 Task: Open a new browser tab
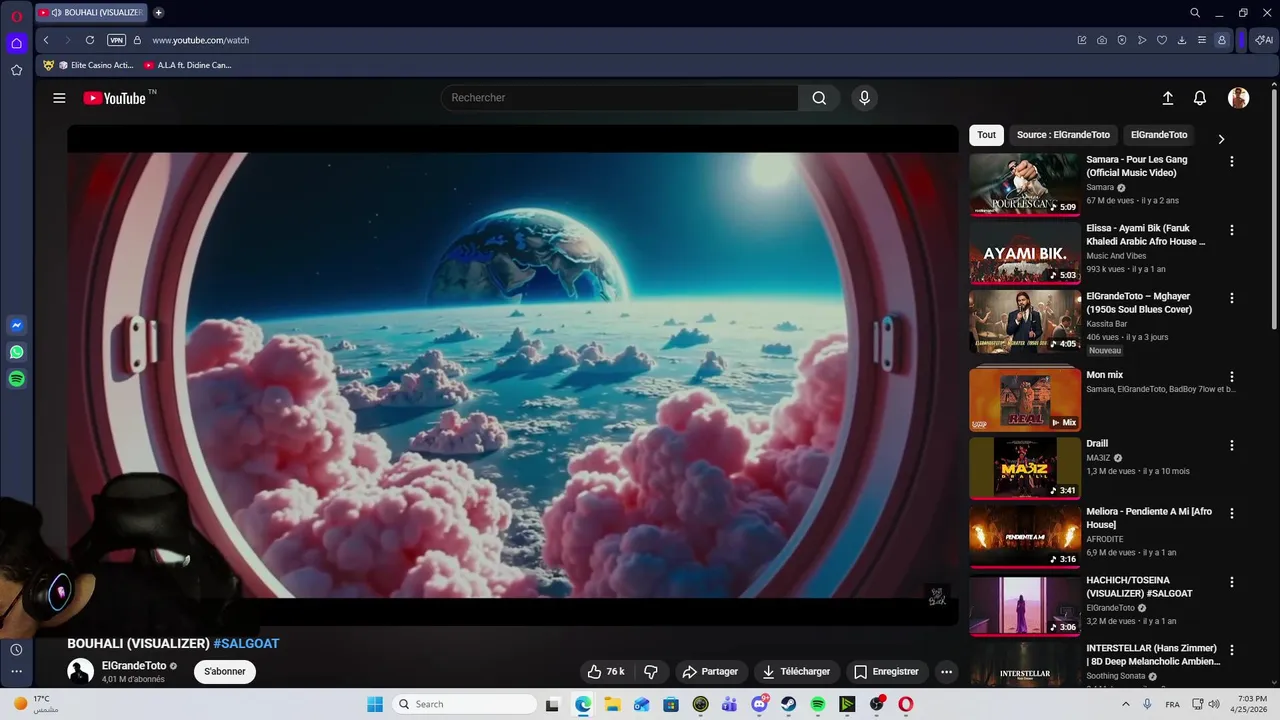coord(158,13)
